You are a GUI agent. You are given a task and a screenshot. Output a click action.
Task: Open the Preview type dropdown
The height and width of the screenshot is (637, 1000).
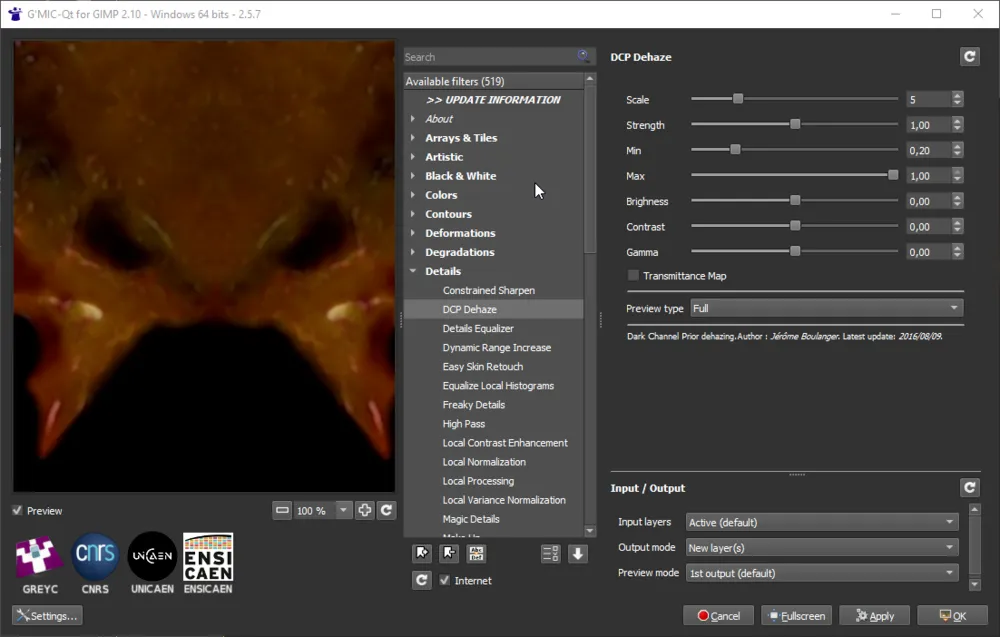click(827, 309)
